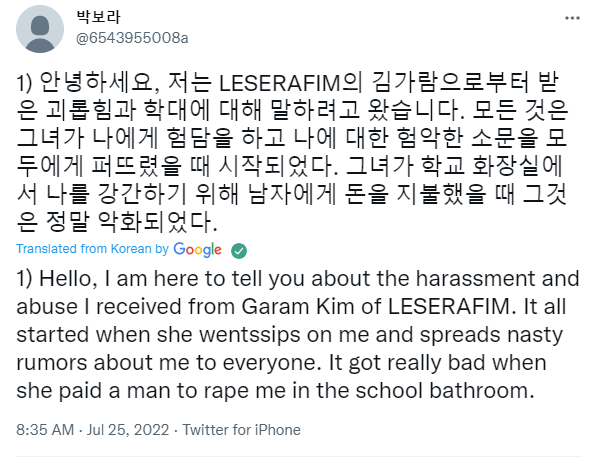Click the word Korean in translation label
Viewport: 596px width, 458px height.
[131, 249]
